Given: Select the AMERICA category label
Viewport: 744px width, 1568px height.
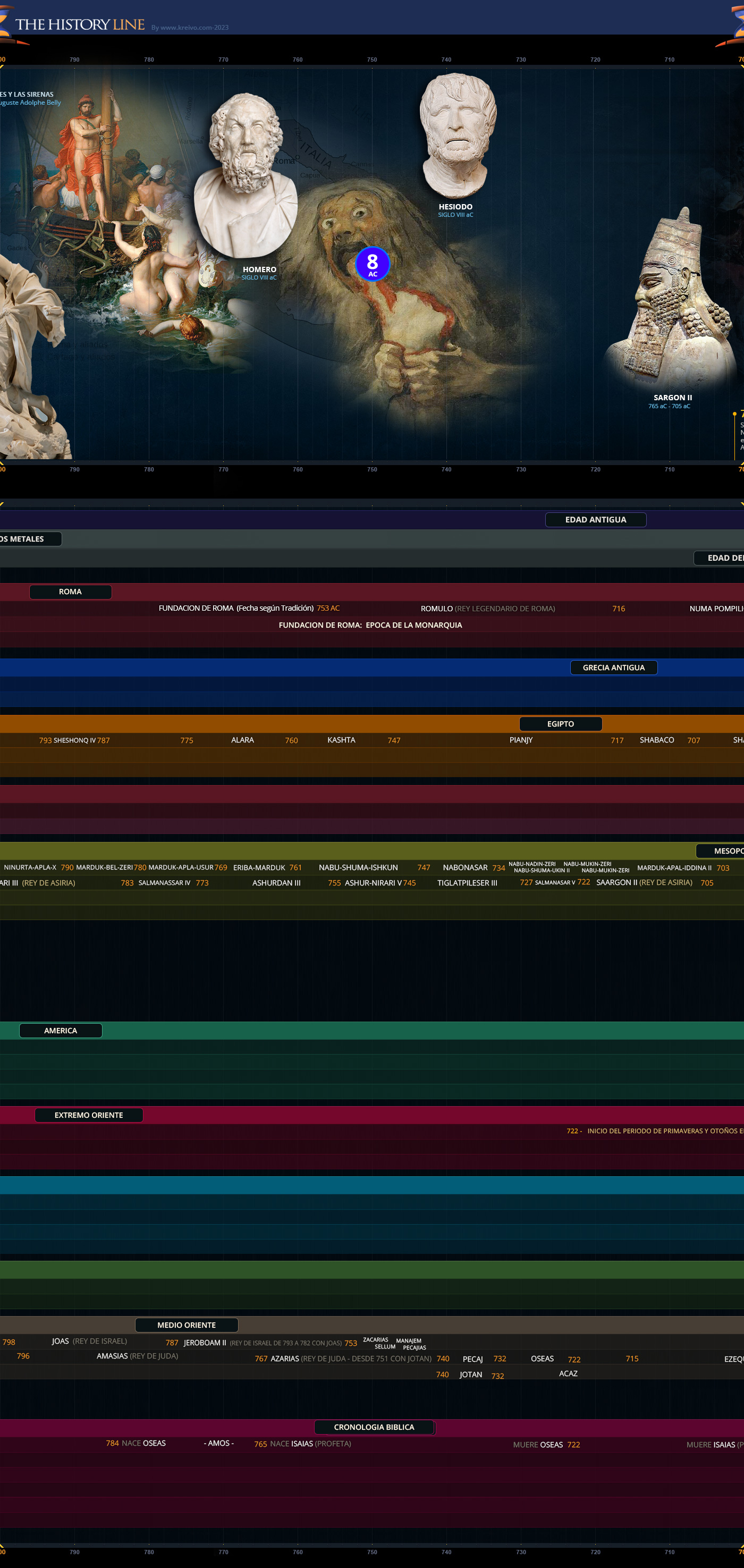Looking at the screenshot, I should tap(61, 1031).
